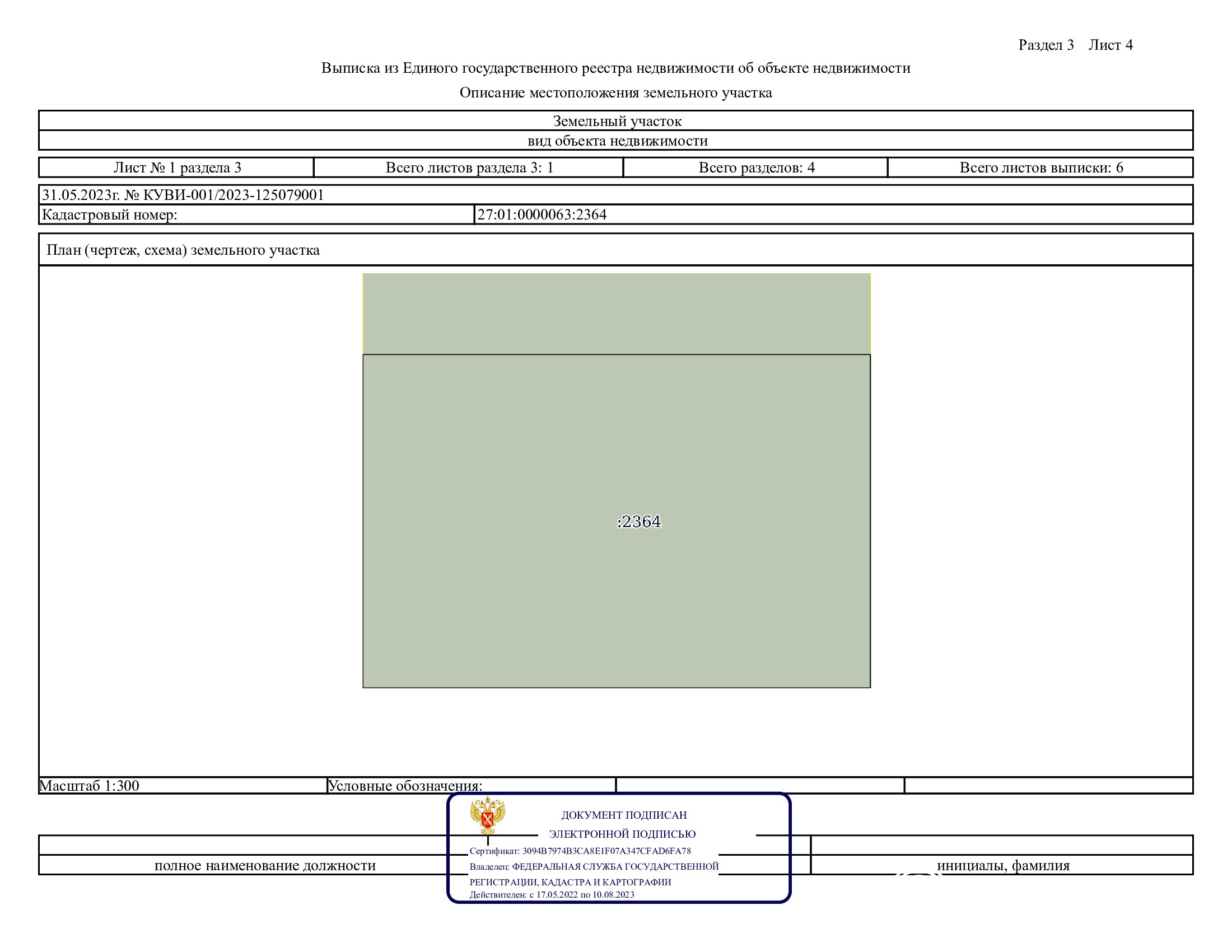Image resolution: width=1232 pixels, height=952 pixels.
Task: Click the Russian coat of arms emblem in stamp
Action: [487, 815]
